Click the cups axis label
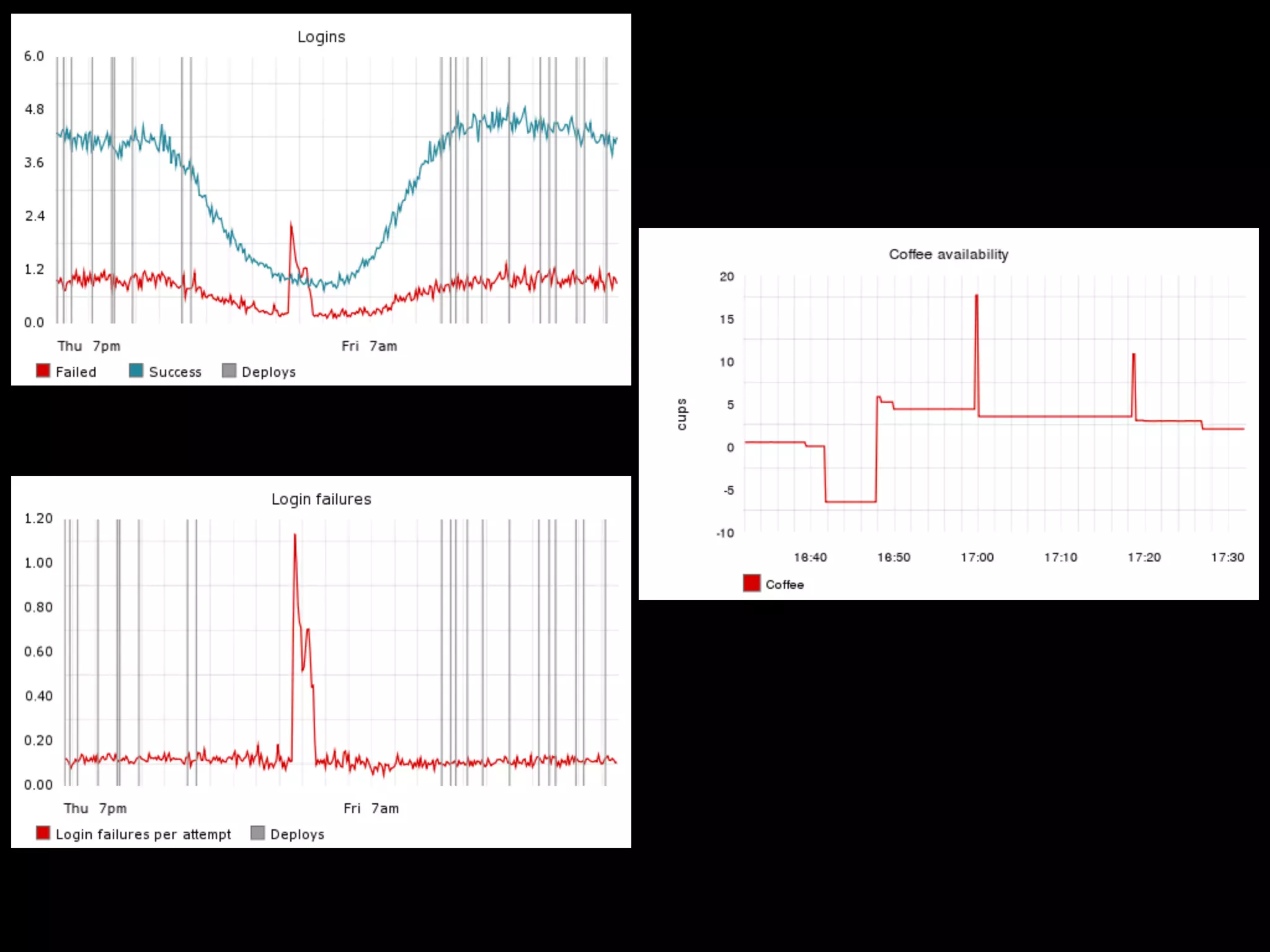Viewport: 1270px width, 952px height. click(682, 414)
